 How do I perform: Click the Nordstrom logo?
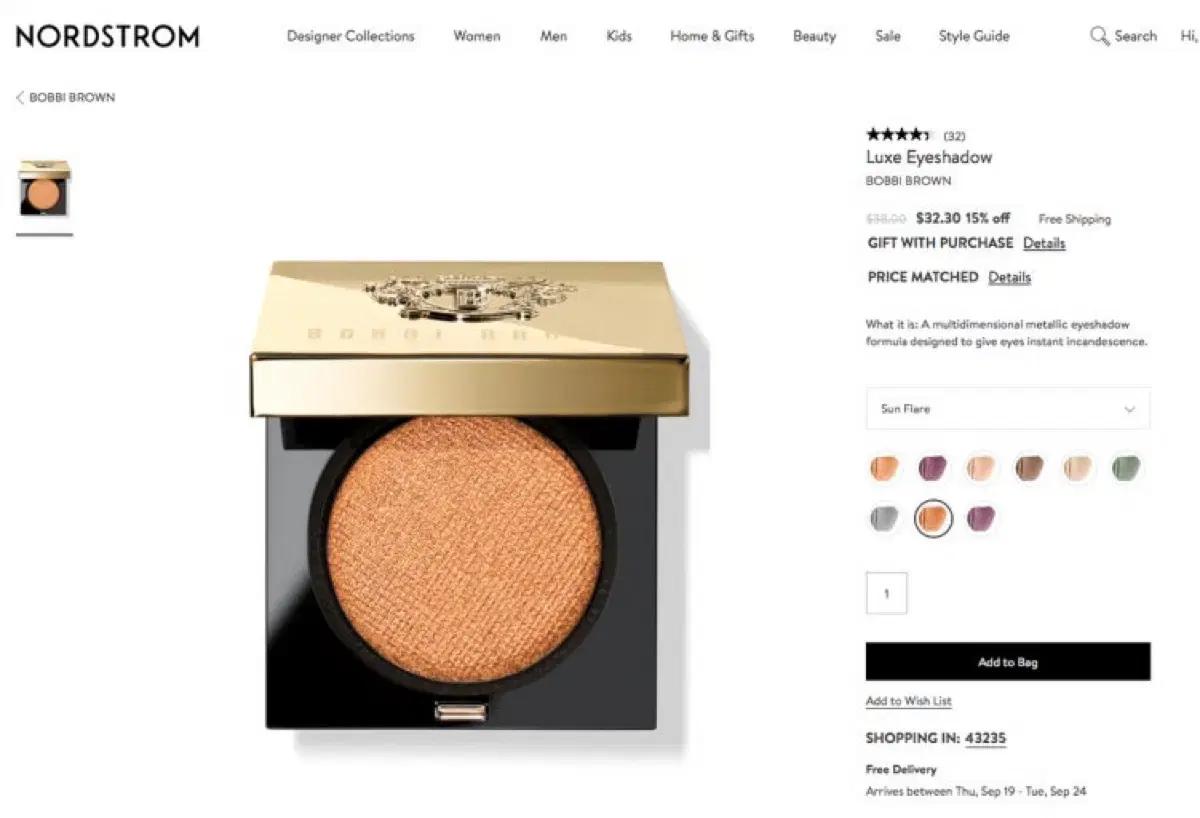coord(107,37)
